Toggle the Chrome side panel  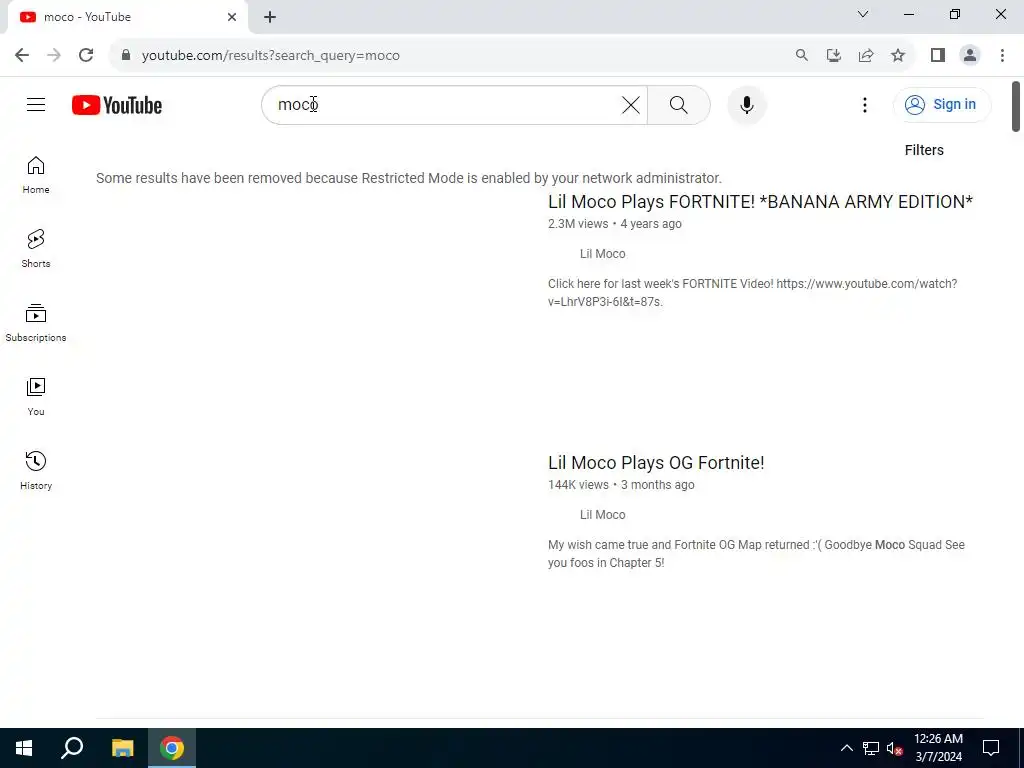[x=938, y=55]
